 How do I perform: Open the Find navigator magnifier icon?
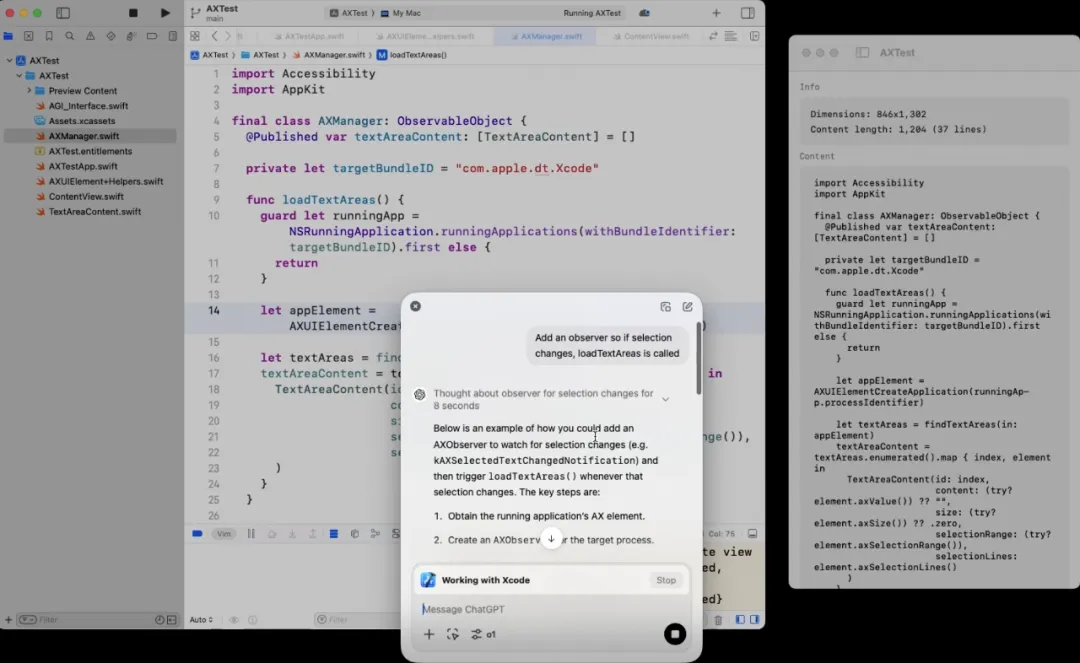pyautogui.click(x=70, y=36)
